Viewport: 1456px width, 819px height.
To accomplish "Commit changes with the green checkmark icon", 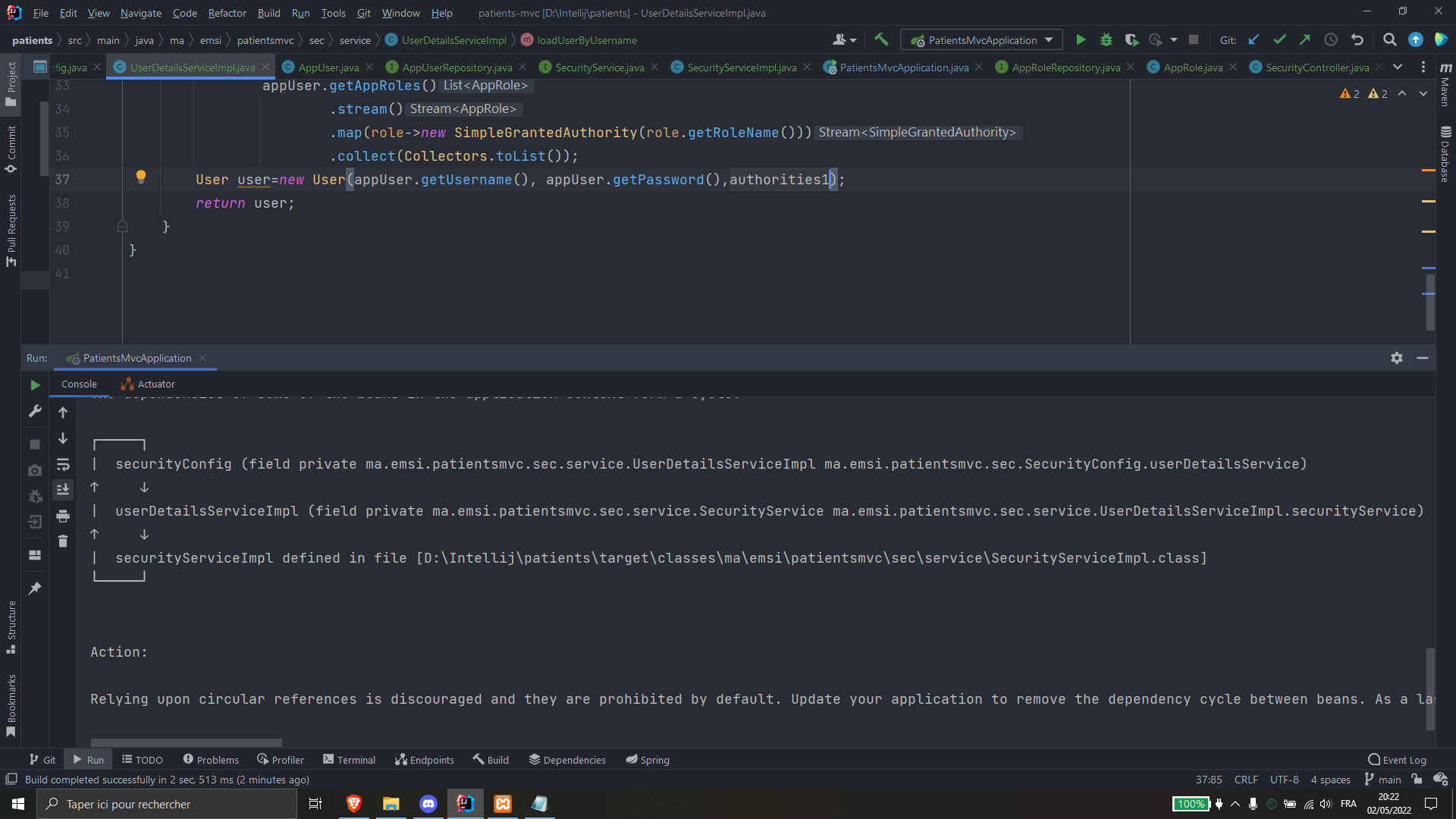I will click(1281, 39).
